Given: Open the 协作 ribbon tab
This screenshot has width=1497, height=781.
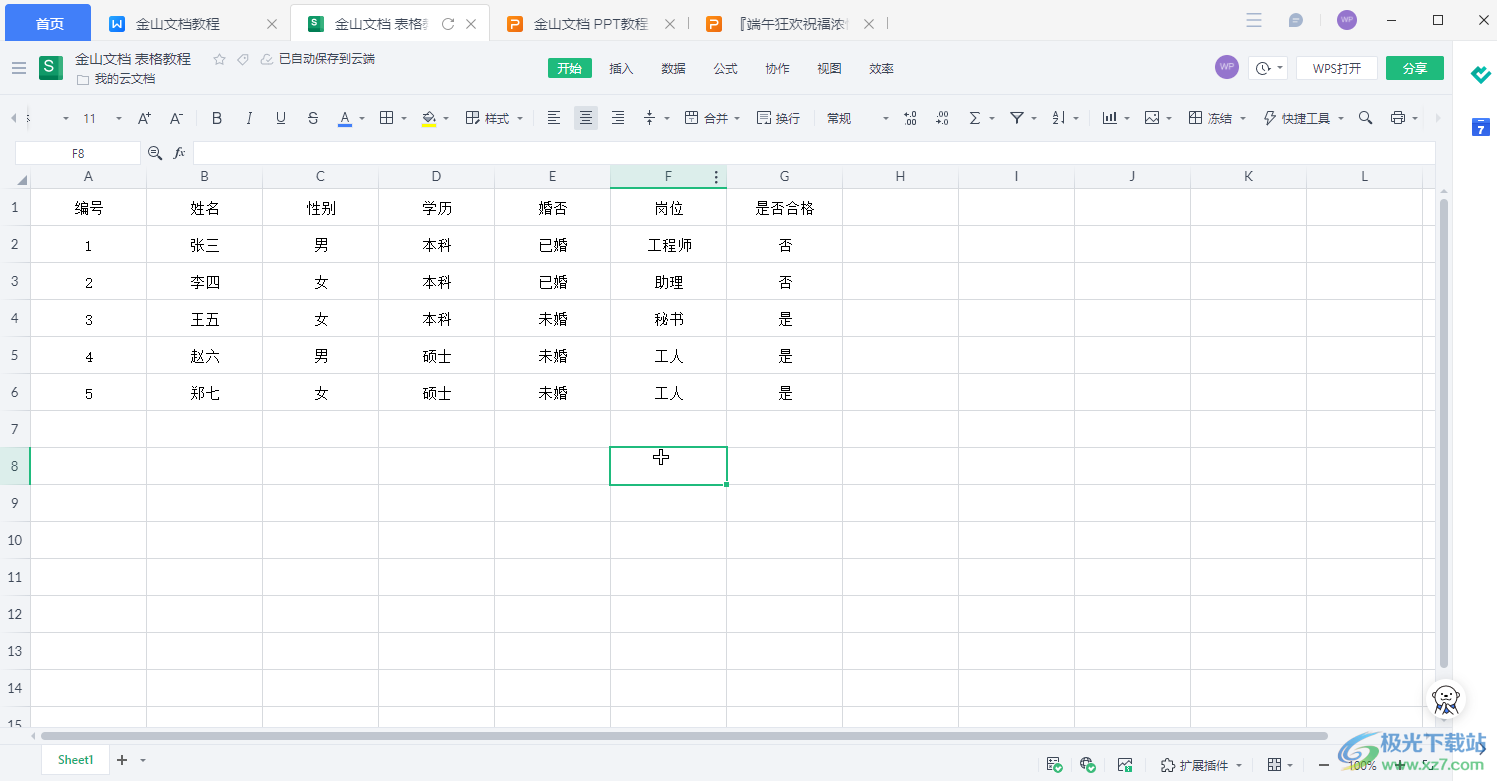Looking at the screenshot, I should tap(778, 68).
